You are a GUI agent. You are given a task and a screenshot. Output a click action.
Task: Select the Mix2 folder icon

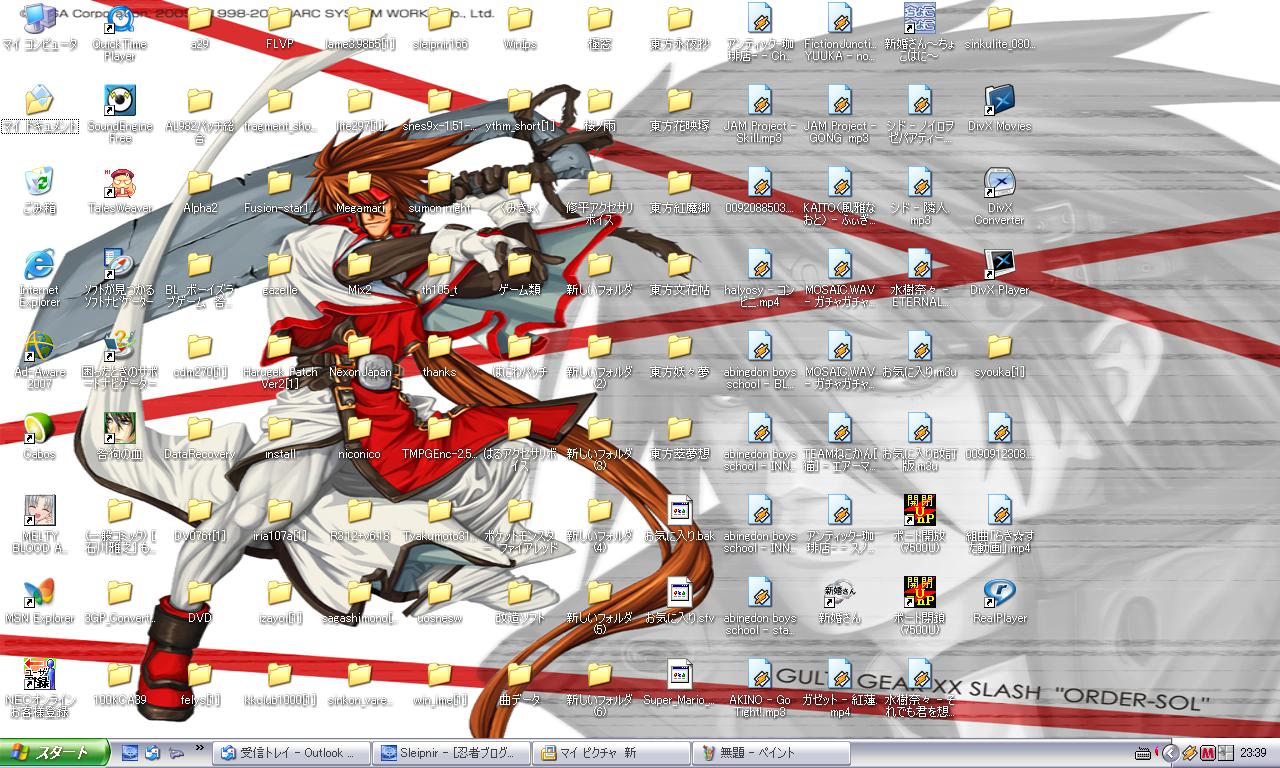pyautogui.click(x=360, y=275)
